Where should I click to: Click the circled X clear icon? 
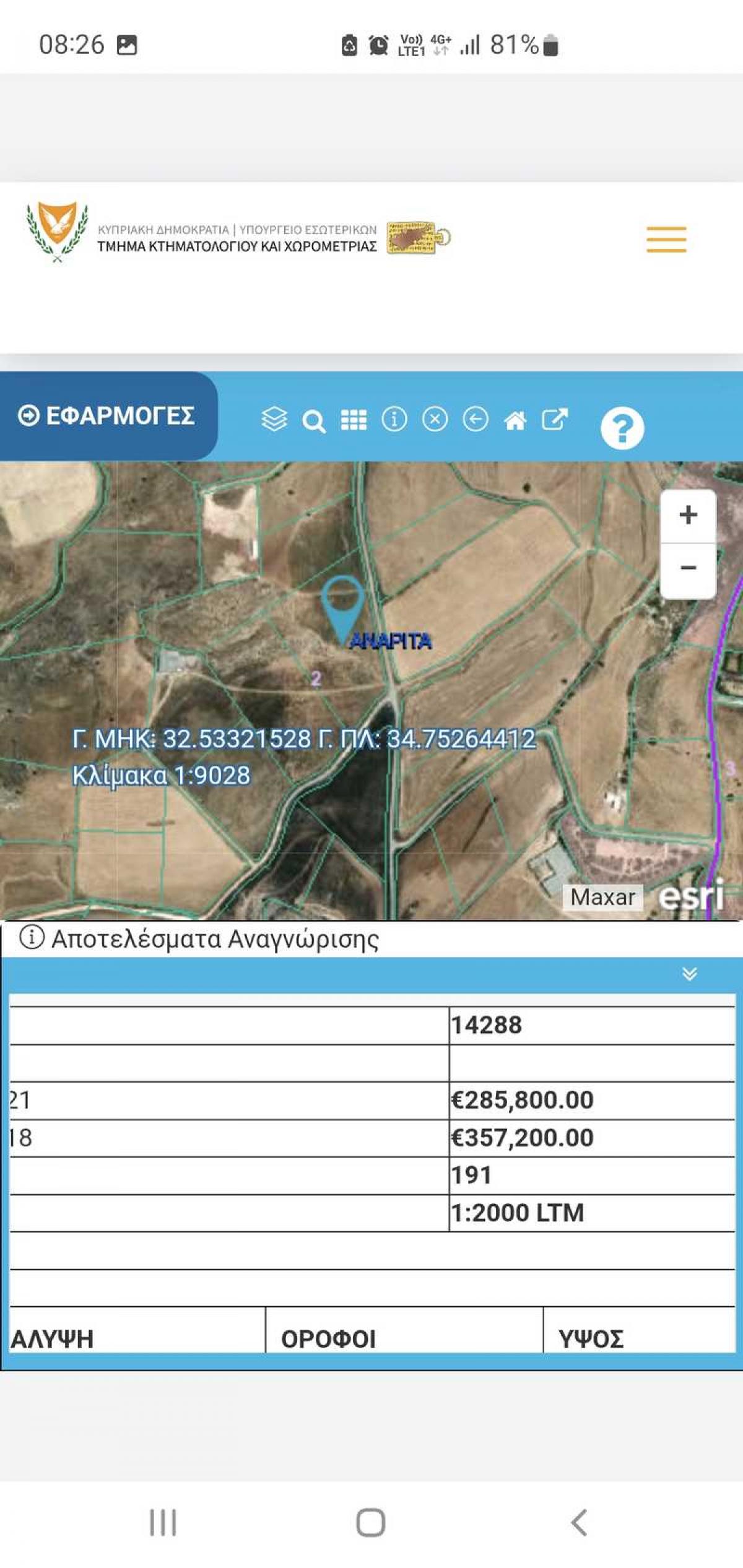pos(435,419)
